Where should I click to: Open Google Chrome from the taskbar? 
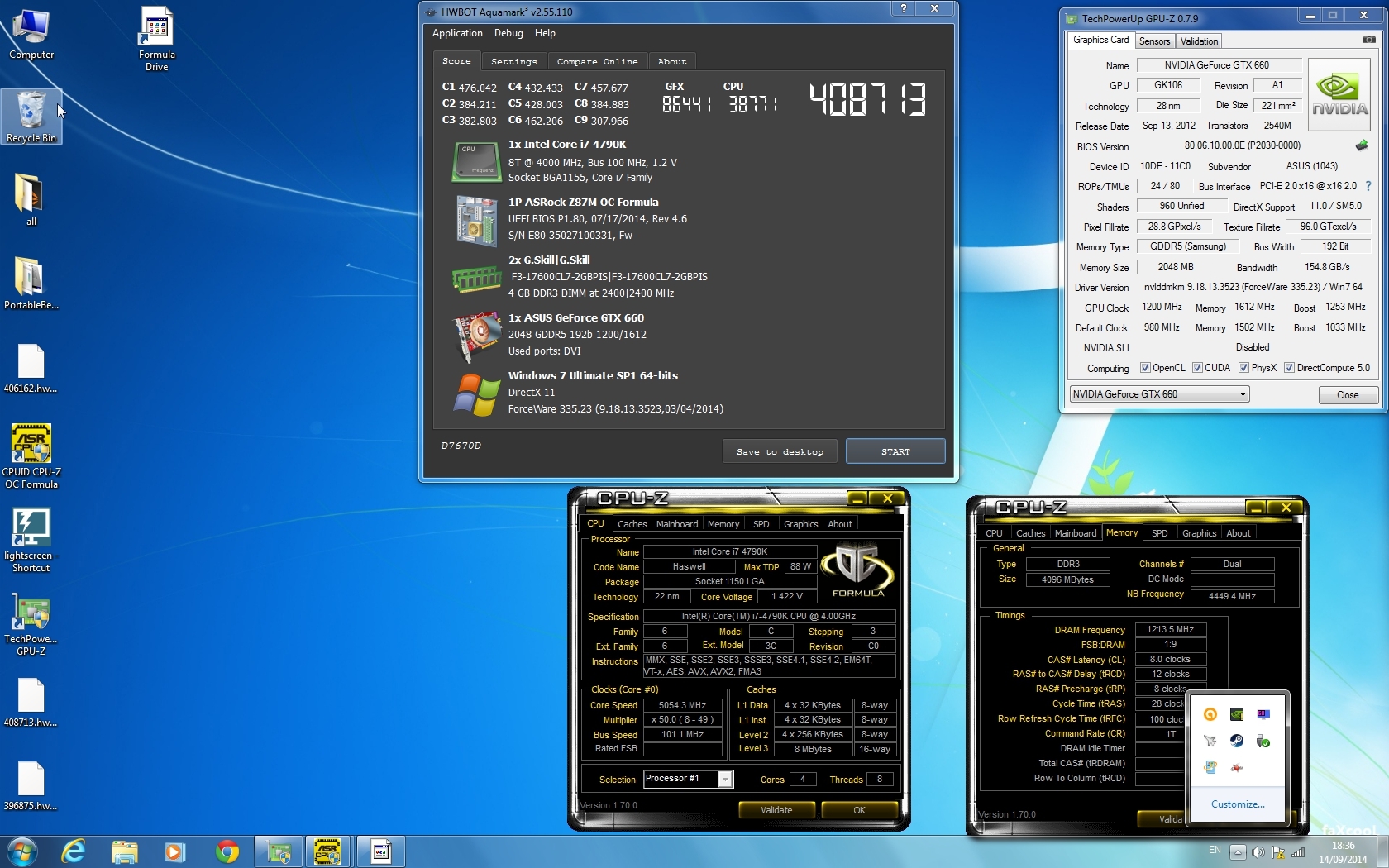(x=227, y=851)
